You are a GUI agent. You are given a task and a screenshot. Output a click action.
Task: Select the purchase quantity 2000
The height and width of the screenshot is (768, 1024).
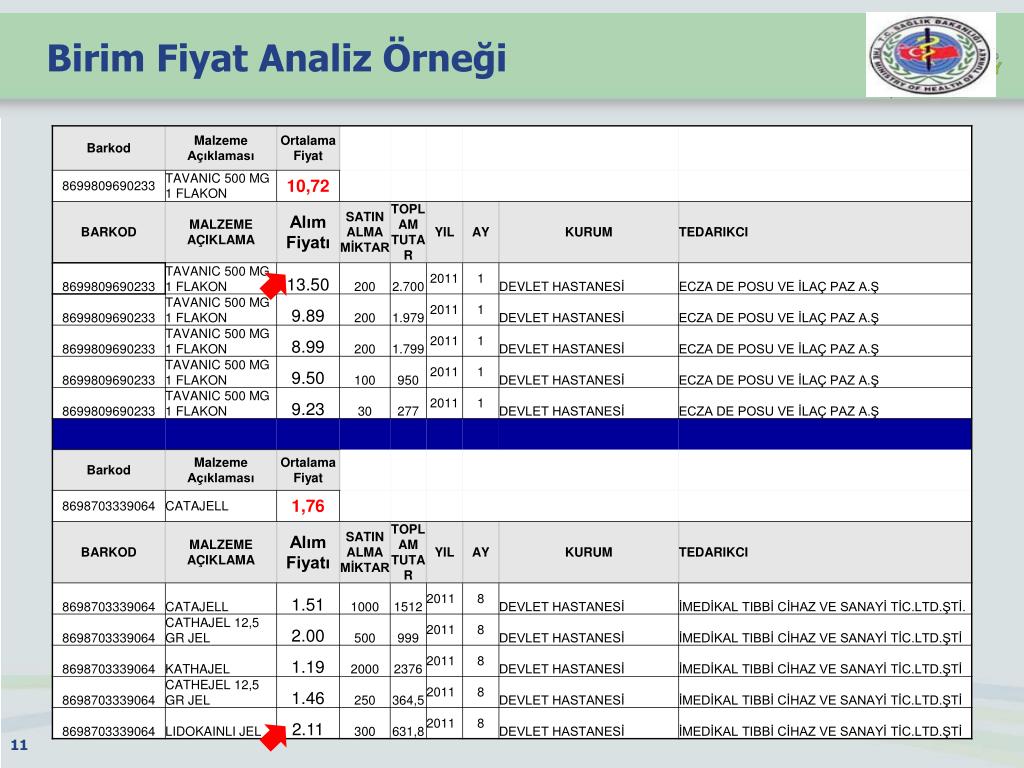click(x=365, y=669)
